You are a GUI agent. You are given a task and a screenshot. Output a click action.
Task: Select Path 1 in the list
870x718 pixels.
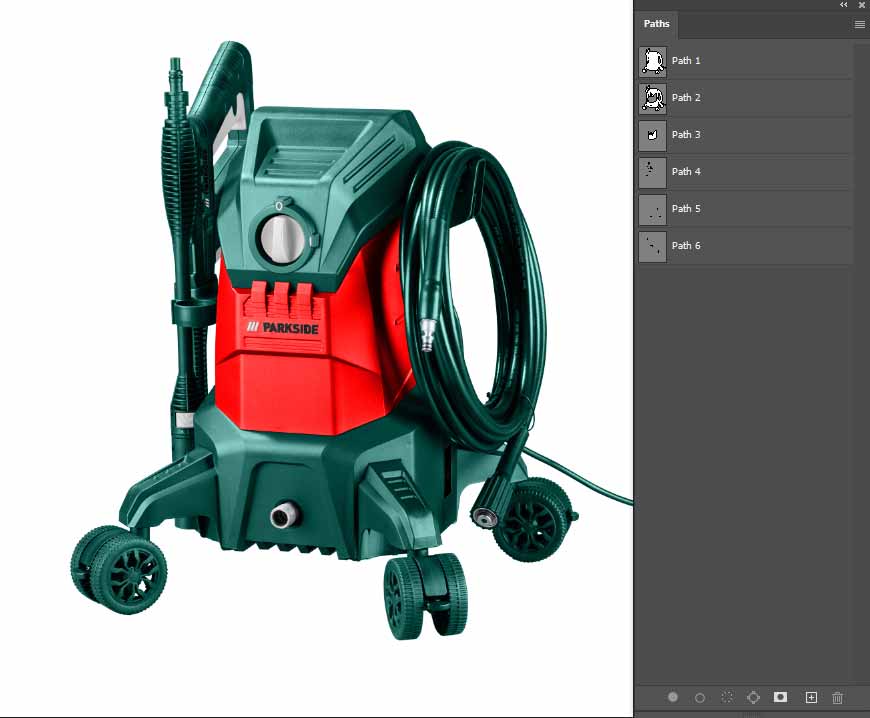click(745, 61)
